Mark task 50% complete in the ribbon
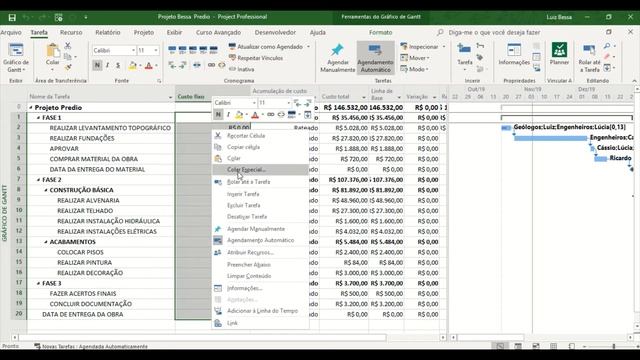Viewport: 640px width, 360px height. click(x=193, y=50)
